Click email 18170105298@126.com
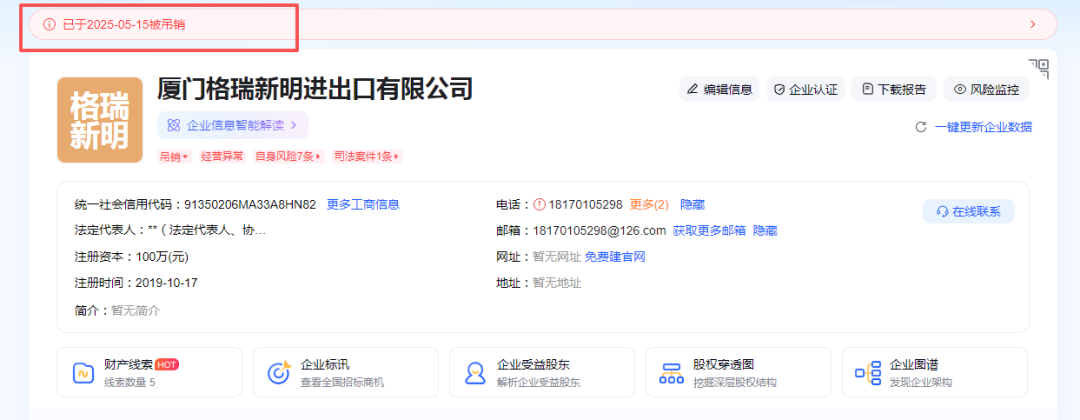Image resolution: width=1080 pixels, height=420 pixels. pyautogui.click(x=599, y=231)
